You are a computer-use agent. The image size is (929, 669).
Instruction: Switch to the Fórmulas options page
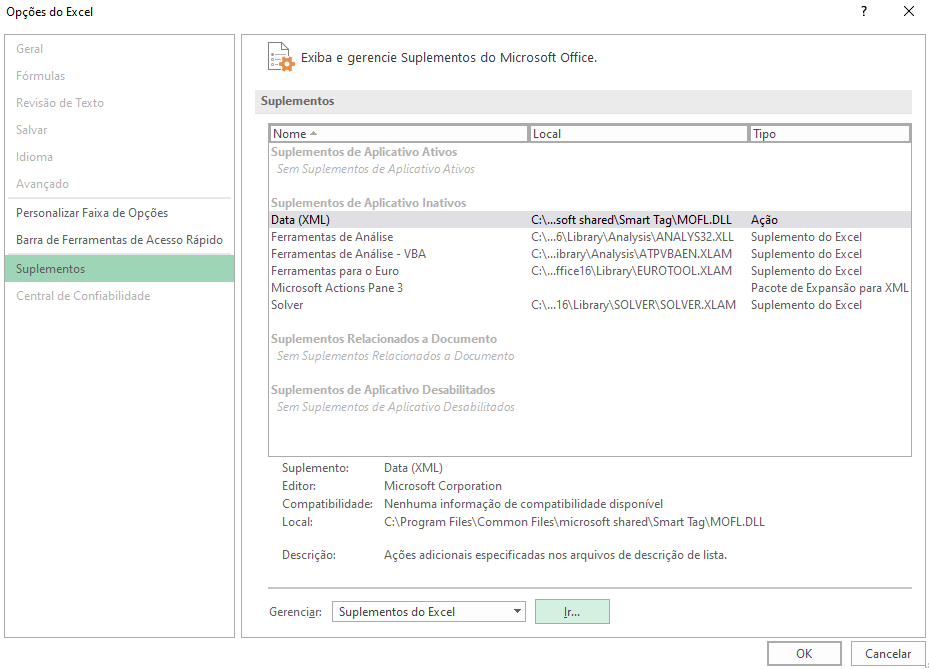tap(41, 75)
